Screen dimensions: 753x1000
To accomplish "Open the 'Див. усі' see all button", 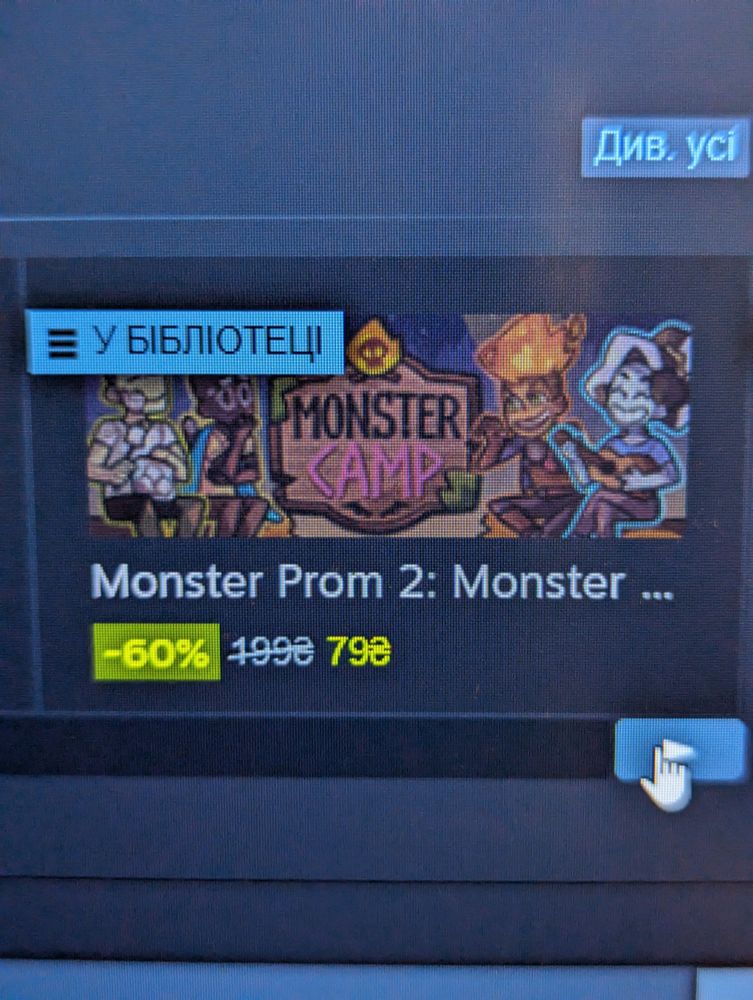I will [x=666, y=147].
